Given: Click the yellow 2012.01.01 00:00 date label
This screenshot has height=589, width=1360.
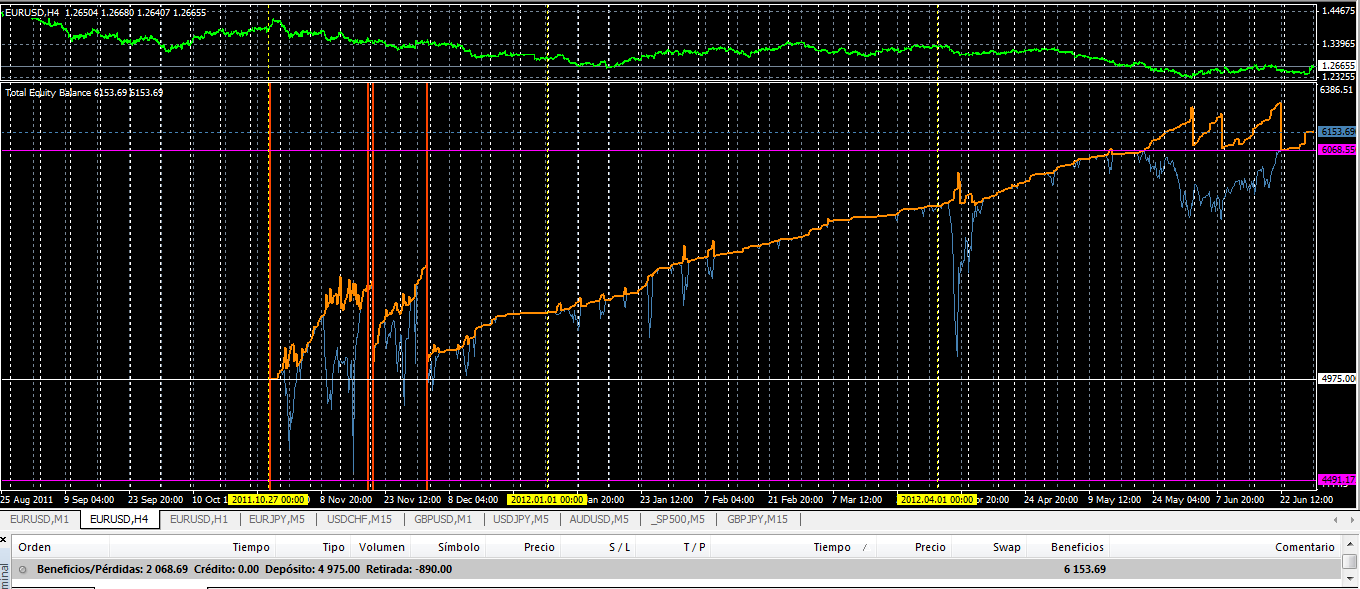Looking at the screenshot, I should 546,498.
